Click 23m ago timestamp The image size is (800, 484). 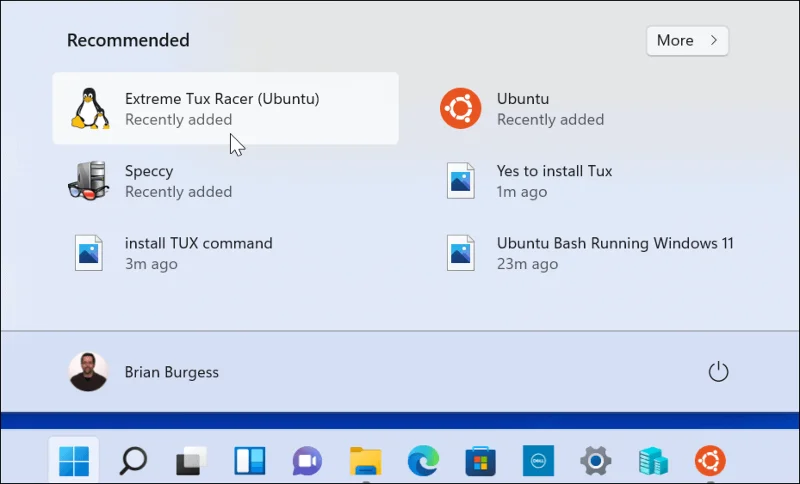(528, 264)
